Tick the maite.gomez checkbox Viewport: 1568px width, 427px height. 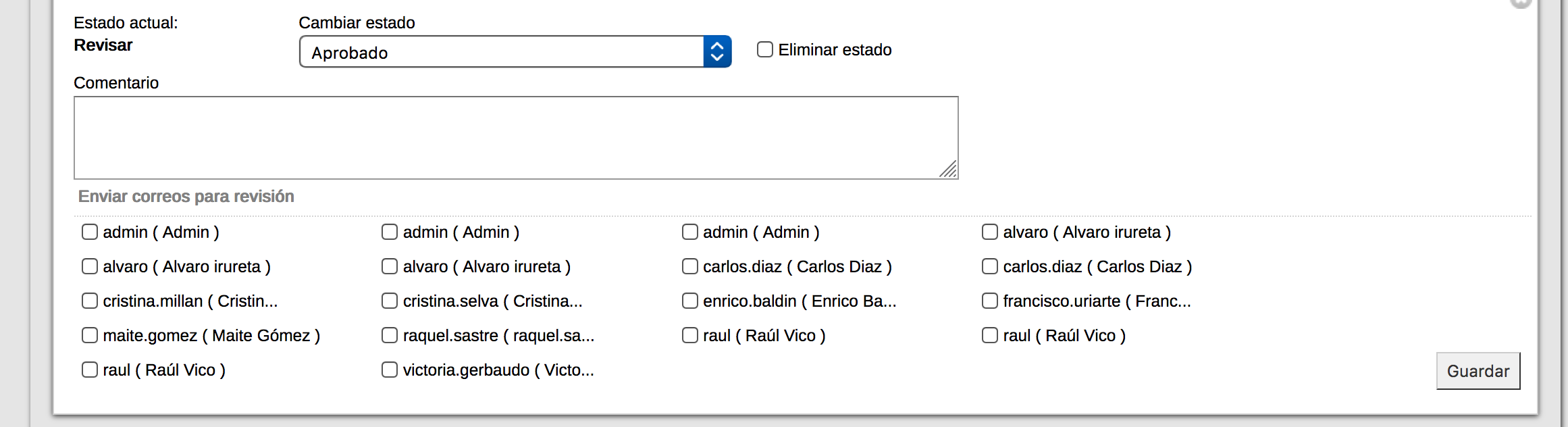pos(90,335)
